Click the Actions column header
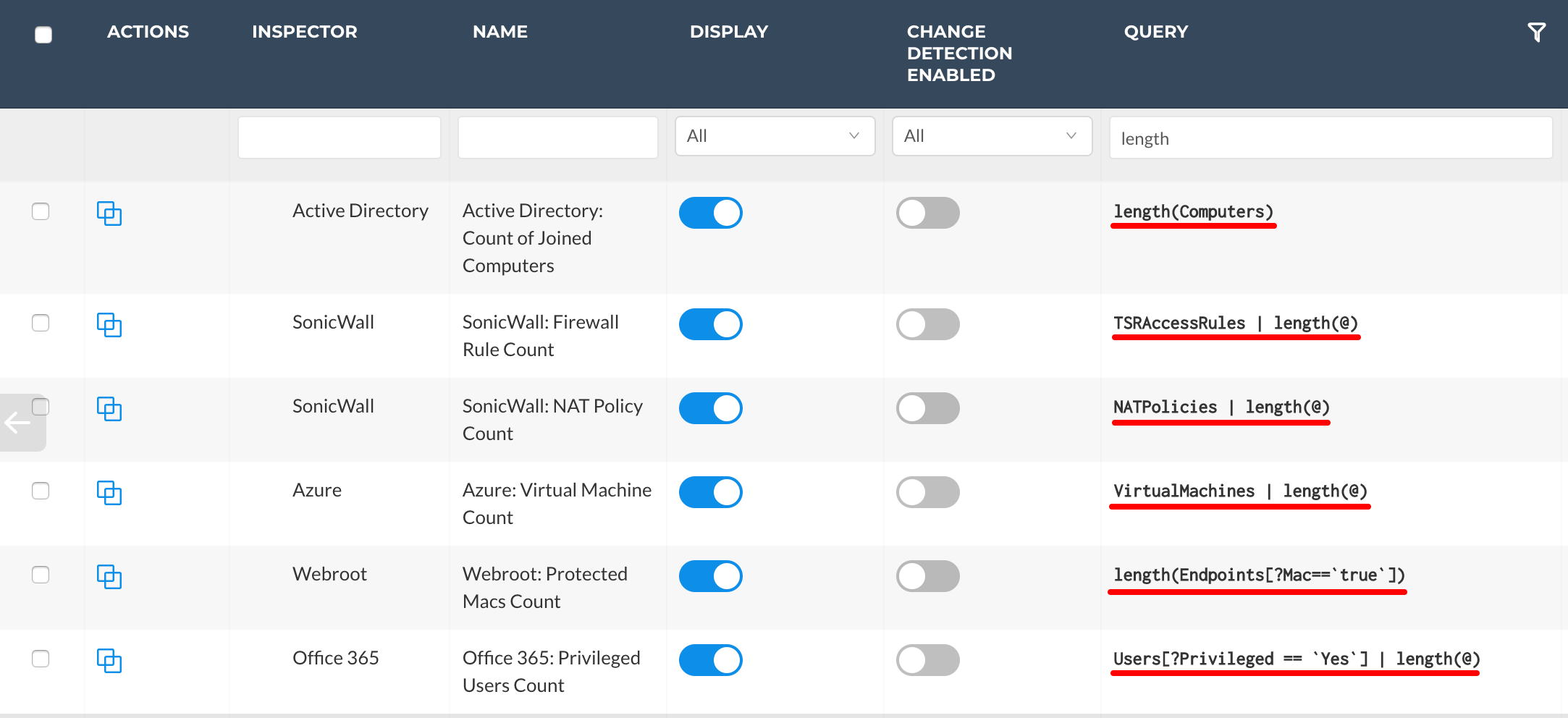The width and height of the screenshot is (1568, 718). pyautogui.click(x=148, y=32)
